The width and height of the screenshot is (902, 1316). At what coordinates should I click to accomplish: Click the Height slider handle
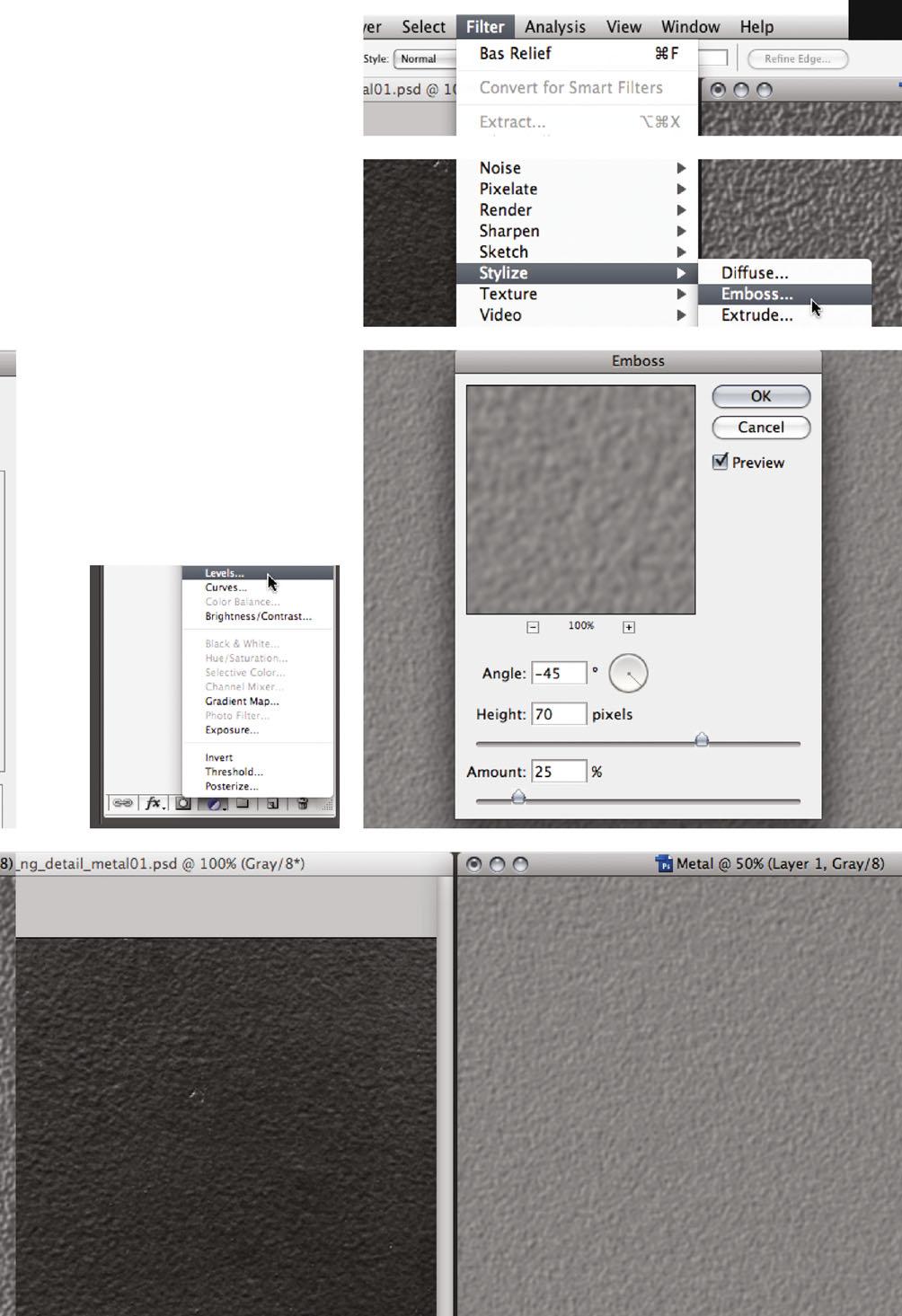click(702, 740)
